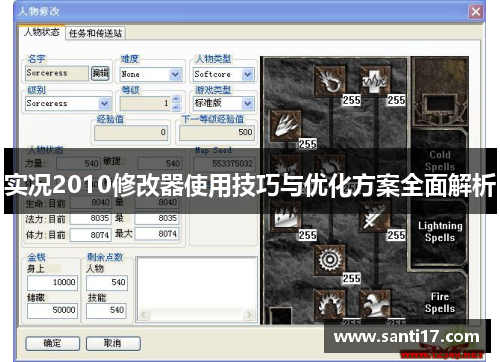Image resolution: width=500 pixels, height=362 pixels.
Task: Click the 255 value beside Fire Wall
Action: [307, 235]
